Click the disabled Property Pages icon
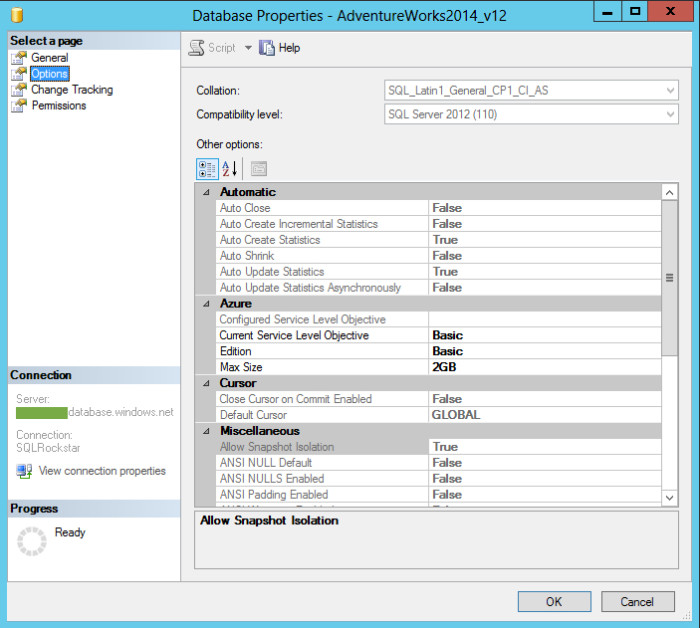Screen dimensions: 700x628 [x=259, y=169]
